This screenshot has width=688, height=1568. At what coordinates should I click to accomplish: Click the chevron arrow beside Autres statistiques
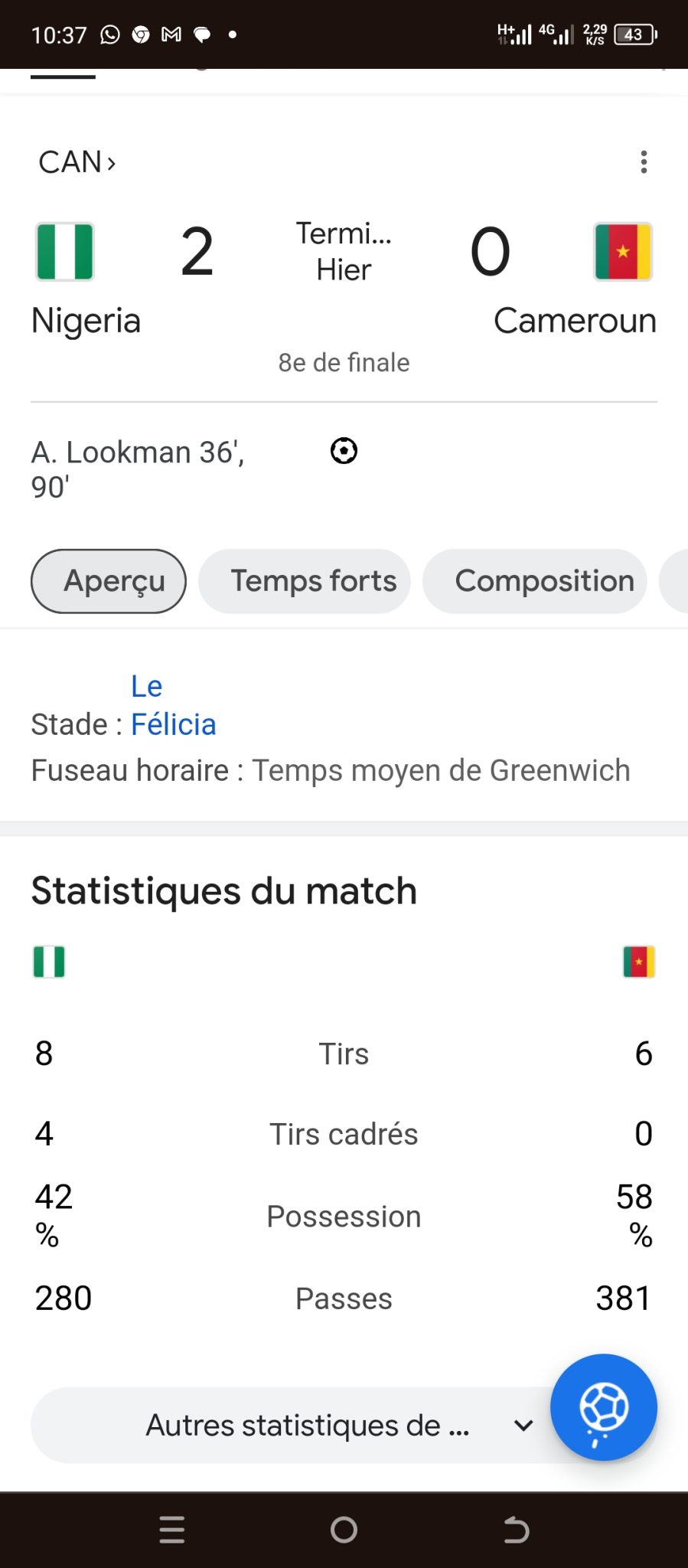click(x=523, y=1426)
